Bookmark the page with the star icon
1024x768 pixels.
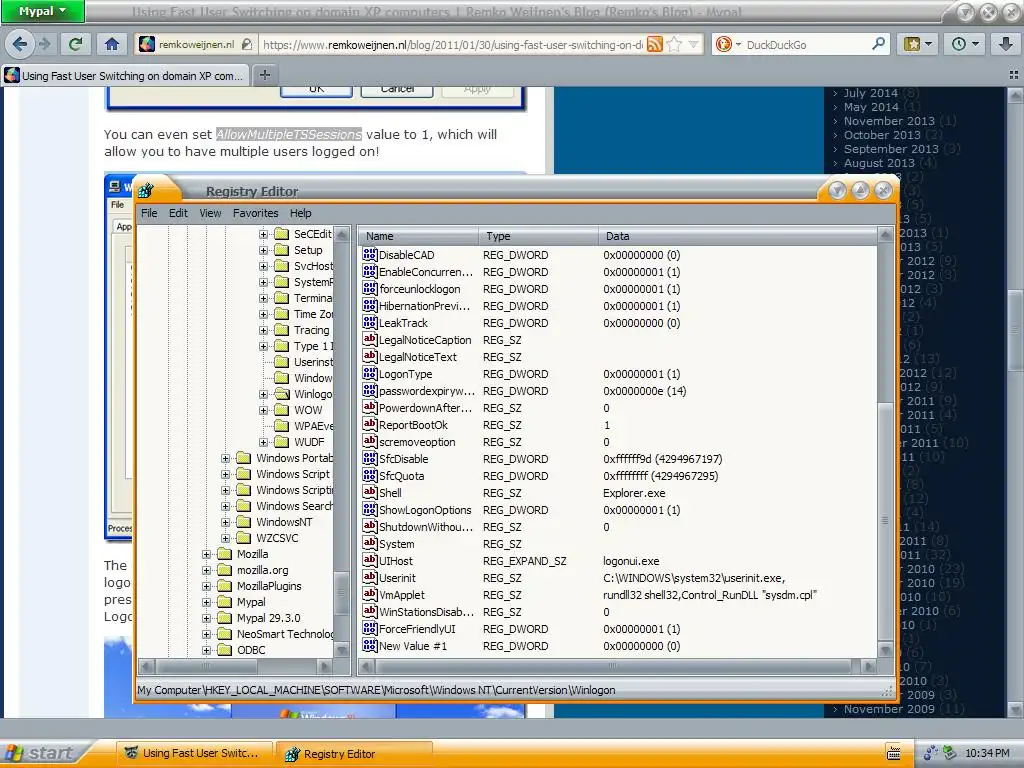coord(675,44)
